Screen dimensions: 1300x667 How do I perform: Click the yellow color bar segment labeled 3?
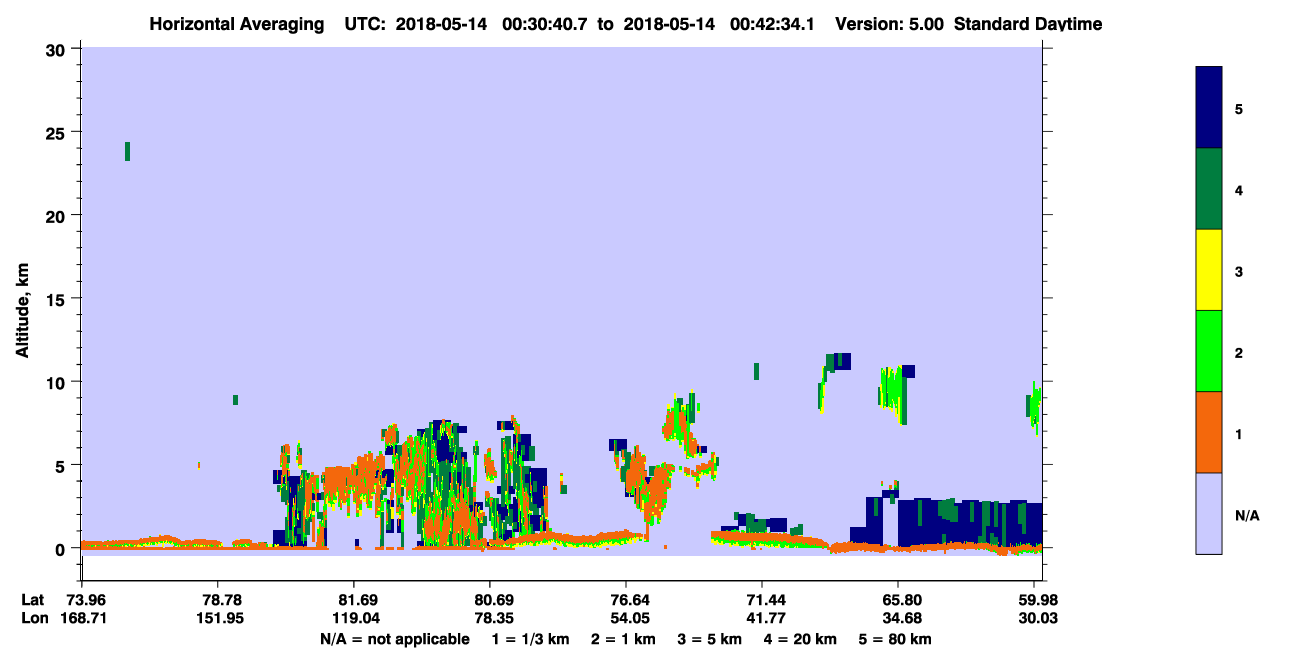(x=1209, y=270)
